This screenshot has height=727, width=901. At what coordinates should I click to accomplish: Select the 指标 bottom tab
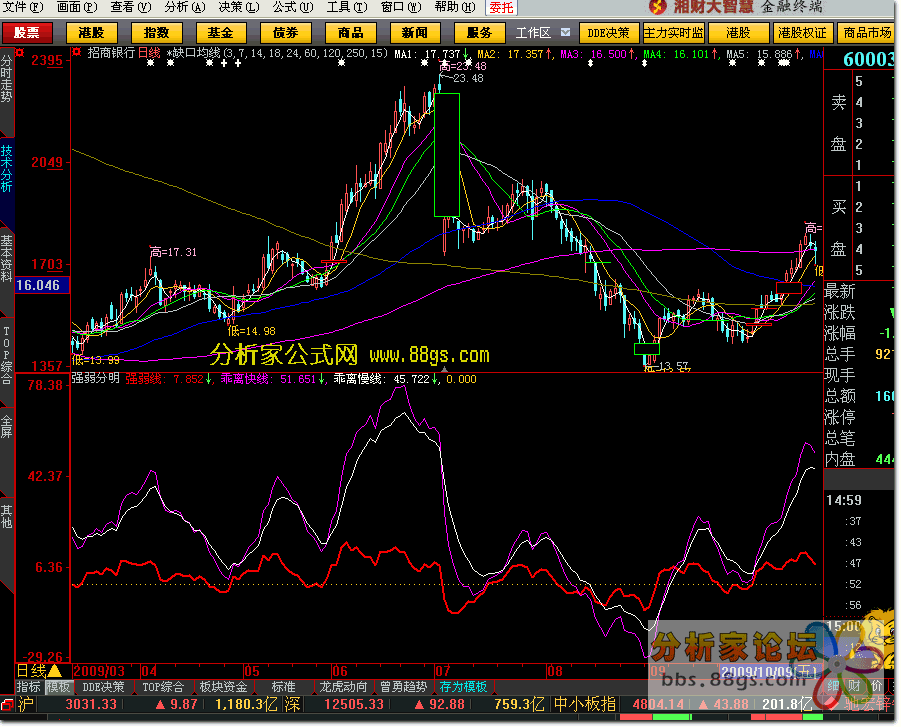click(29, 687)
